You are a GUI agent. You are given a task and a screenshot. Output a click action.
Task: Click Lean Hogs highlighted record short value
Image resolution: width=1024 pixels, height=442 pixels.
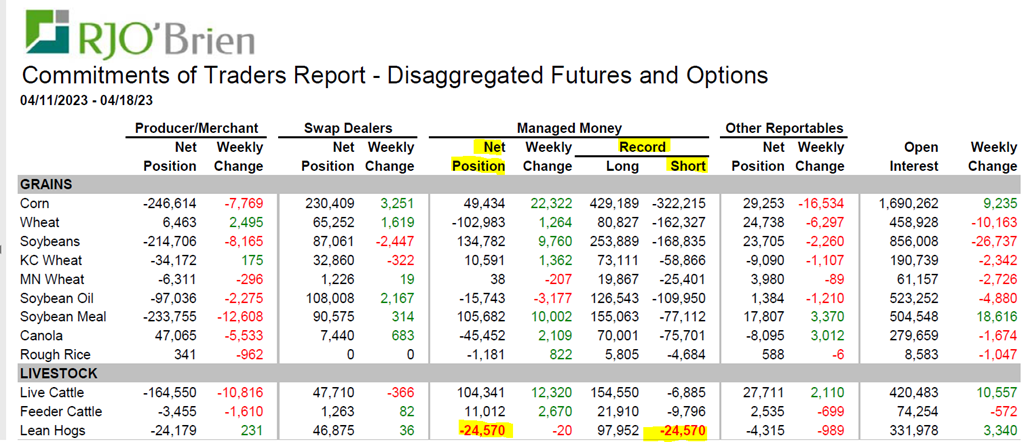(x=677, y=431)
